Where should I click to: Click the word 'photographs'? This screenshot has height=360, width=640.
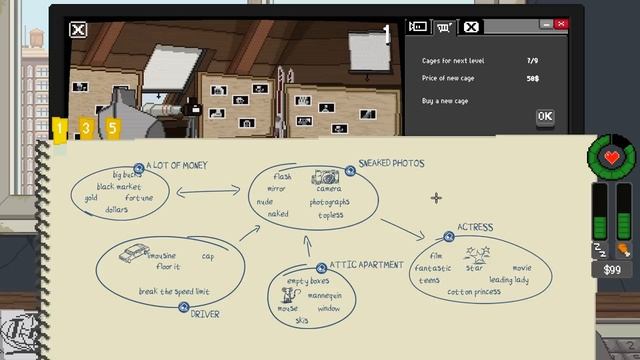(x=329, y=202)
